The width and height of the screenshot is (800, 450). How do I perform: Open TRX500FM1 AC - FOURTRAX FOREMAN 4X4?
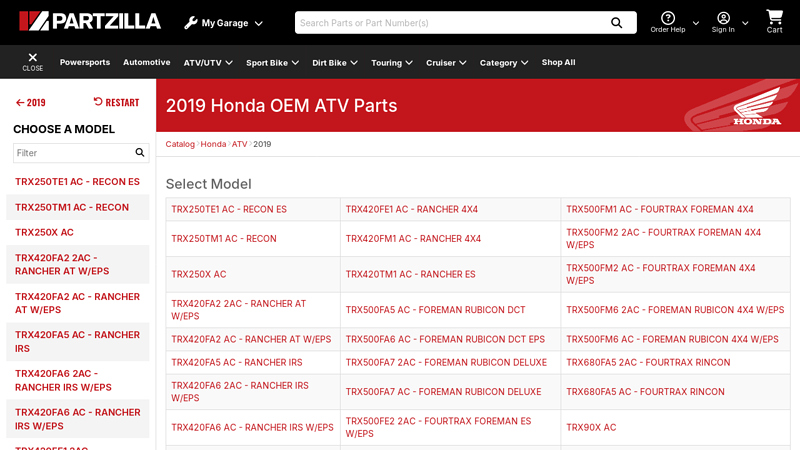(660, 209)
